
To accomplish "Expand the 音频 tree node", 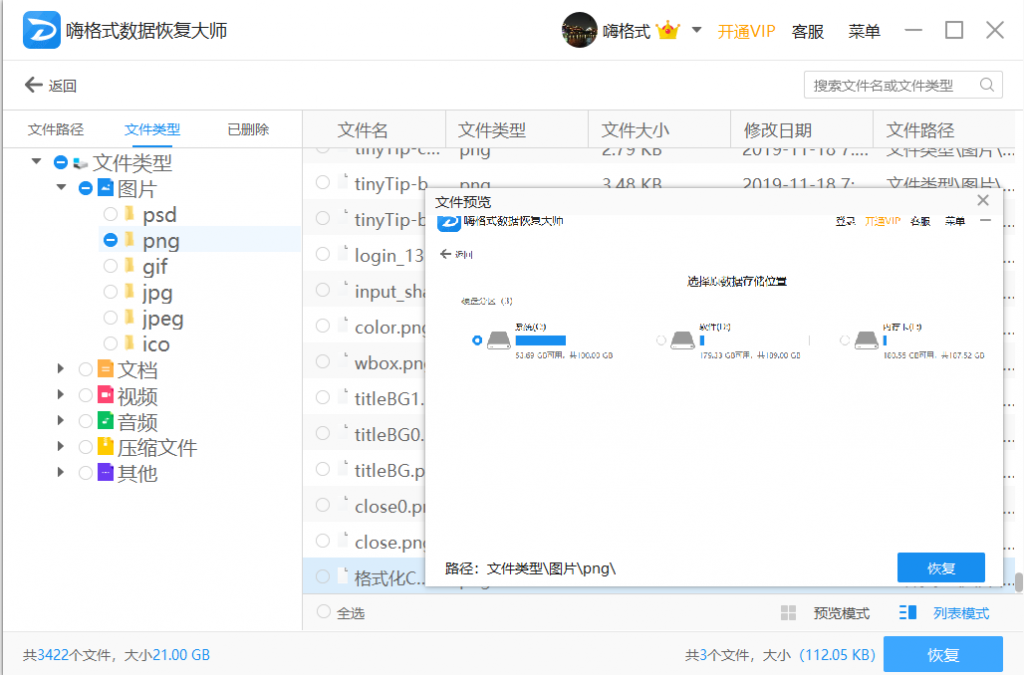I will point(61,420).
